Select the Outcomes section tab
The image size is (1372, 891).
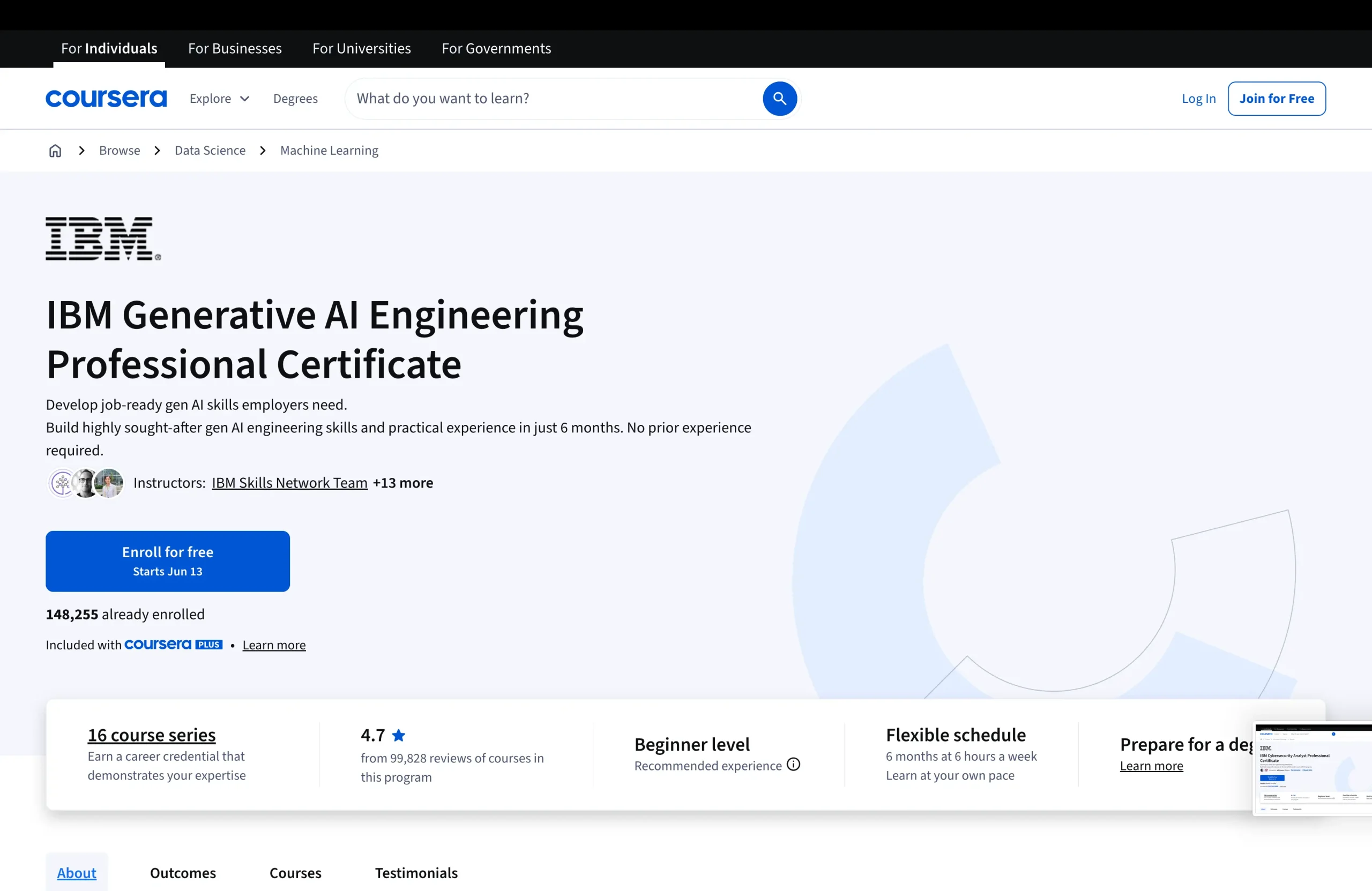tap(183, 873)
